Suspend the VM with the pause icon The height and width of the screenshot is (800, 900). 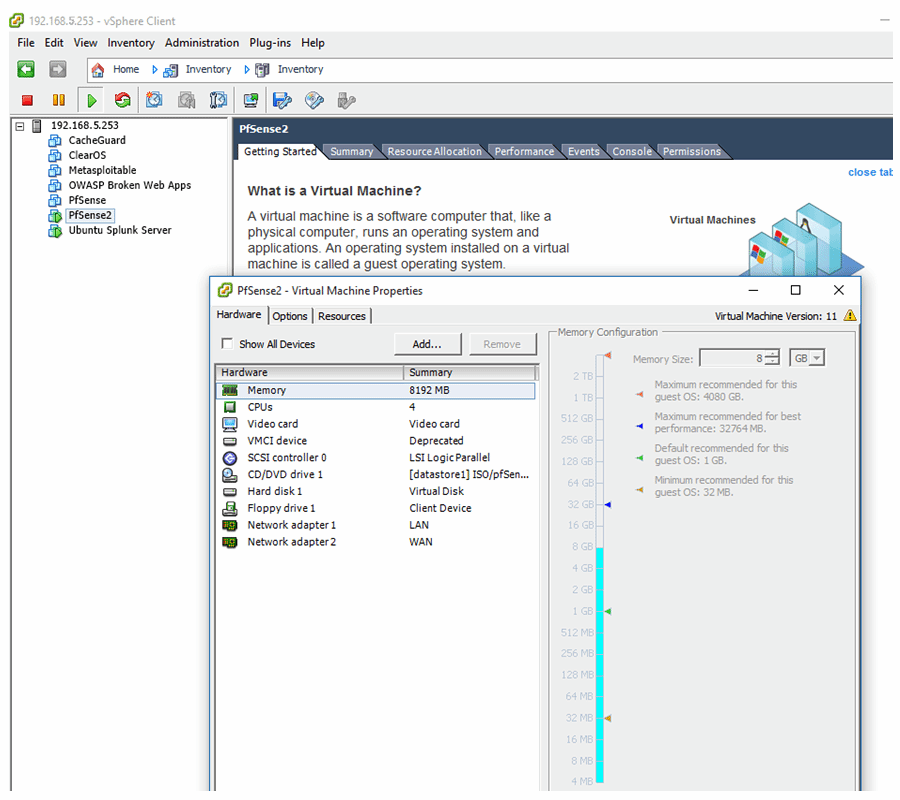click(59, 100)
